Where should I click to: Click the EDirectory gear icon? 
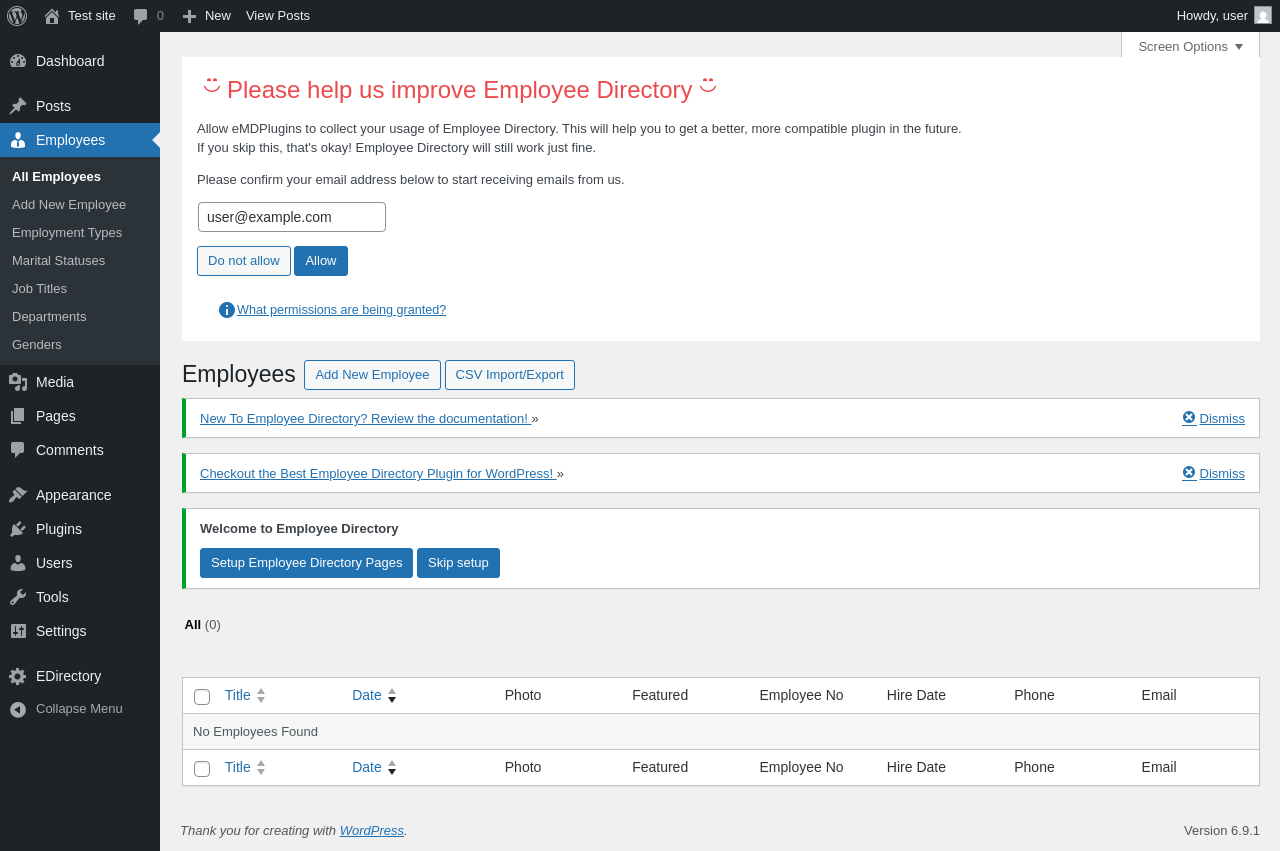click(18, 676)
